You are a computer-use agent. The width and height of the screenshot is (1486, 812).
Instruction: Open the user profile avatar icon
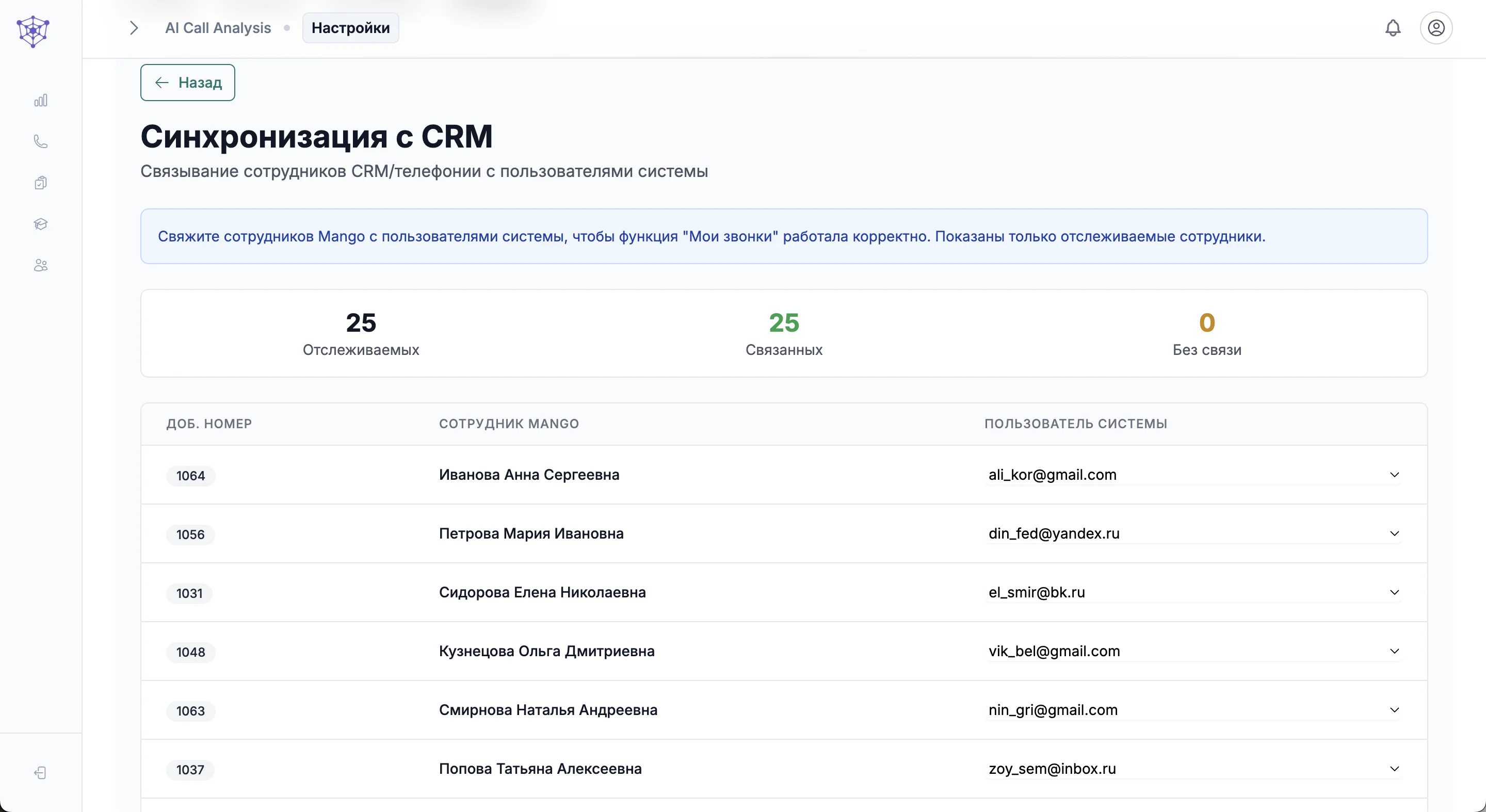click(1436, 28)
